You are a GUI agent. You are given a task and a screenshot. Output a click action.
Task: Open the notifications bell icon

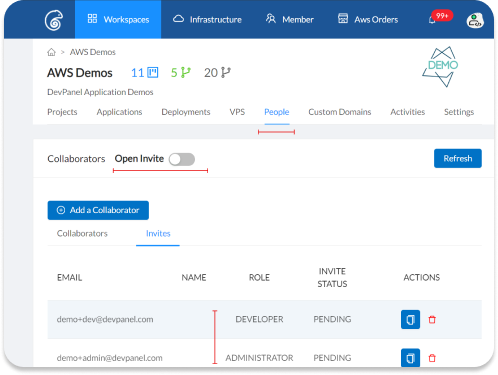[432, 21]
